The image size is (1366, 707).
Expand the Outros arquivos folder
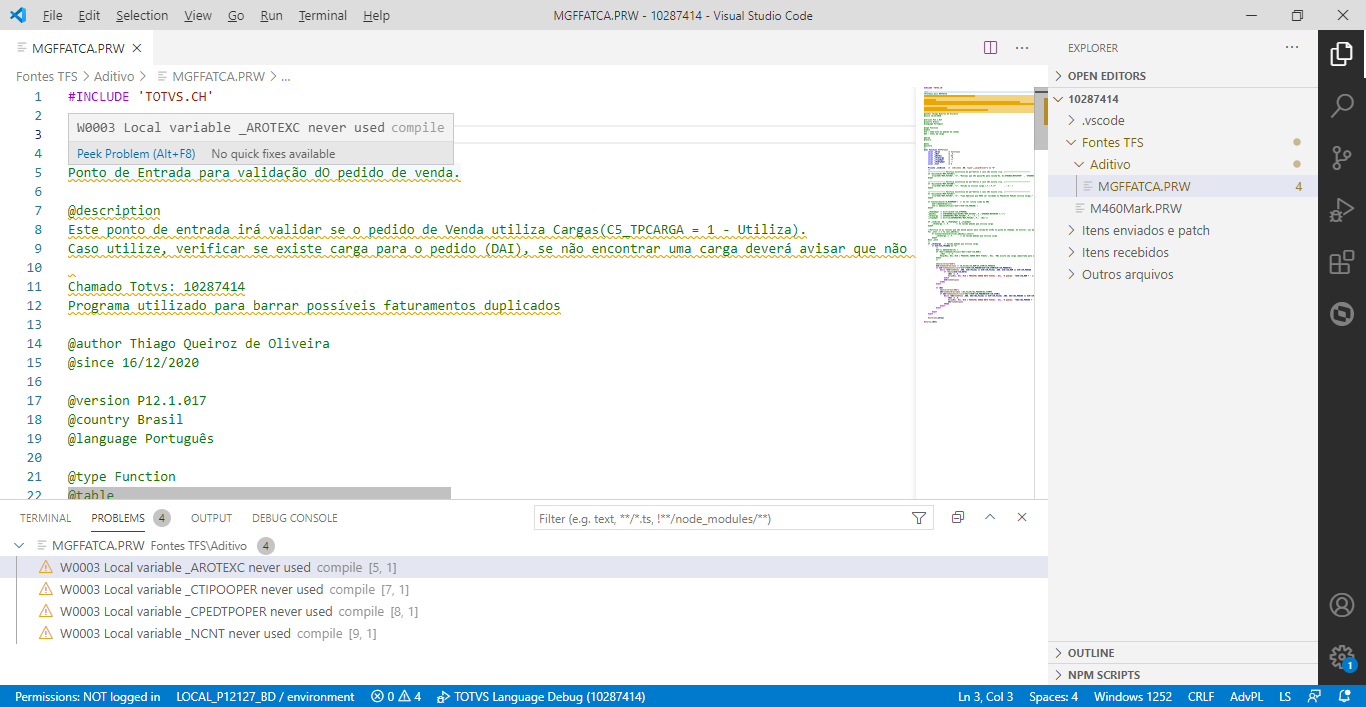click(1183, 274)
